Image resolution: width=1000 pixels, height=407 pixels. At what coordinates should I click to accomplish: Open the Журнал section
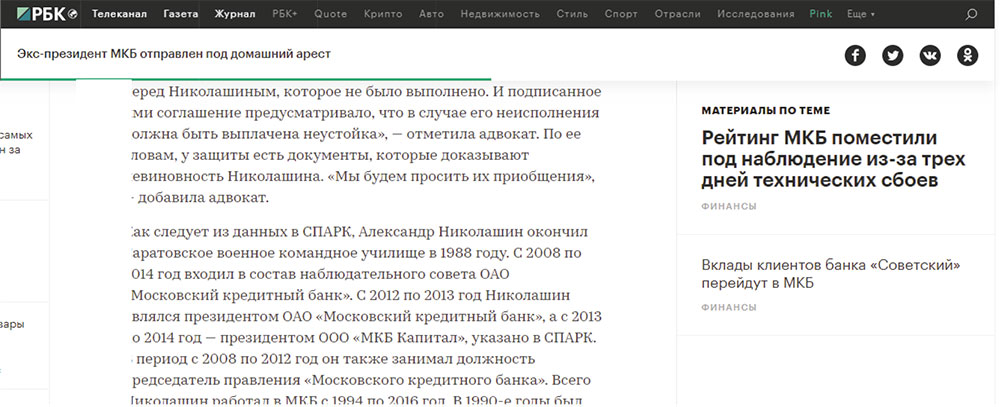point(234,15)
